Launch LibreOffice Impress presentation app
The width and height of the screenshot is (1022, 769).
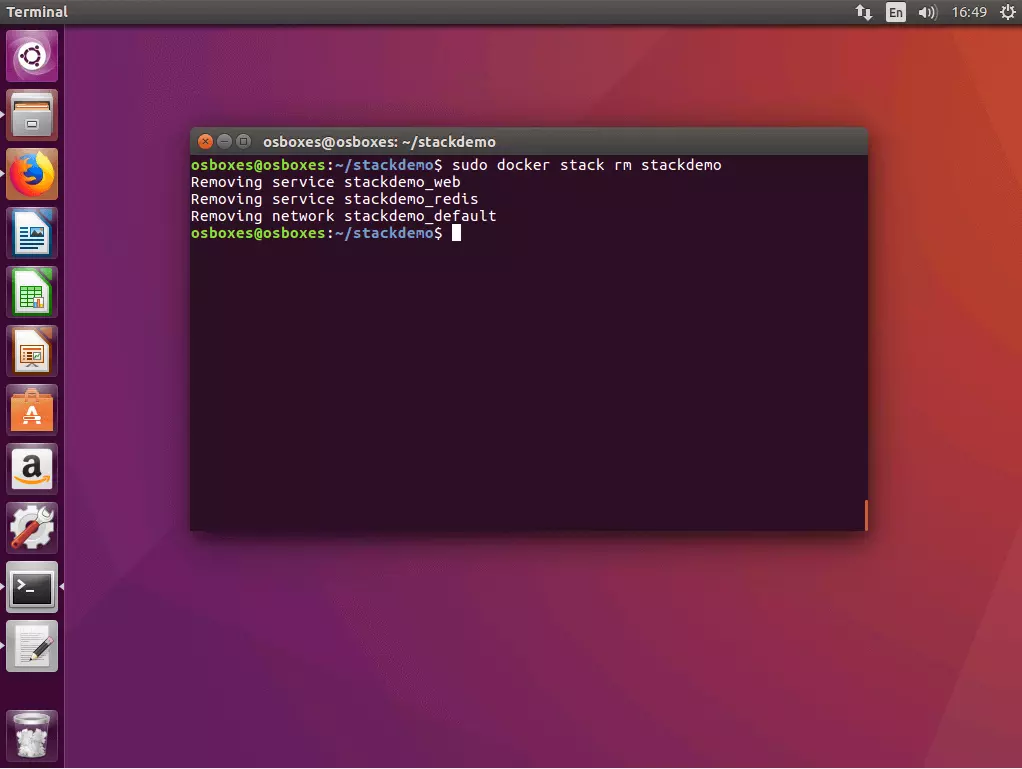(x=32, y=352)
